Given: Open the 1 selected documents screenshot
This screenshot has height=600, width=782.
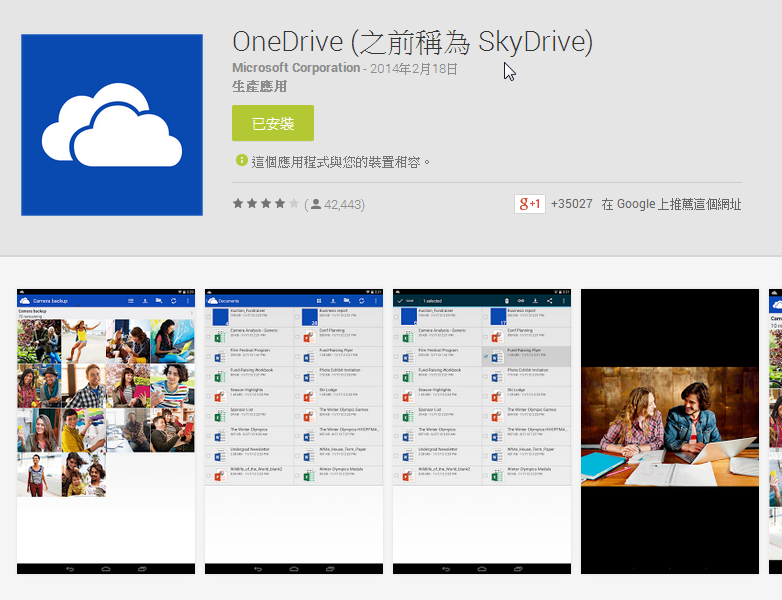Looking at the screenshot, I should click(482, 431).
